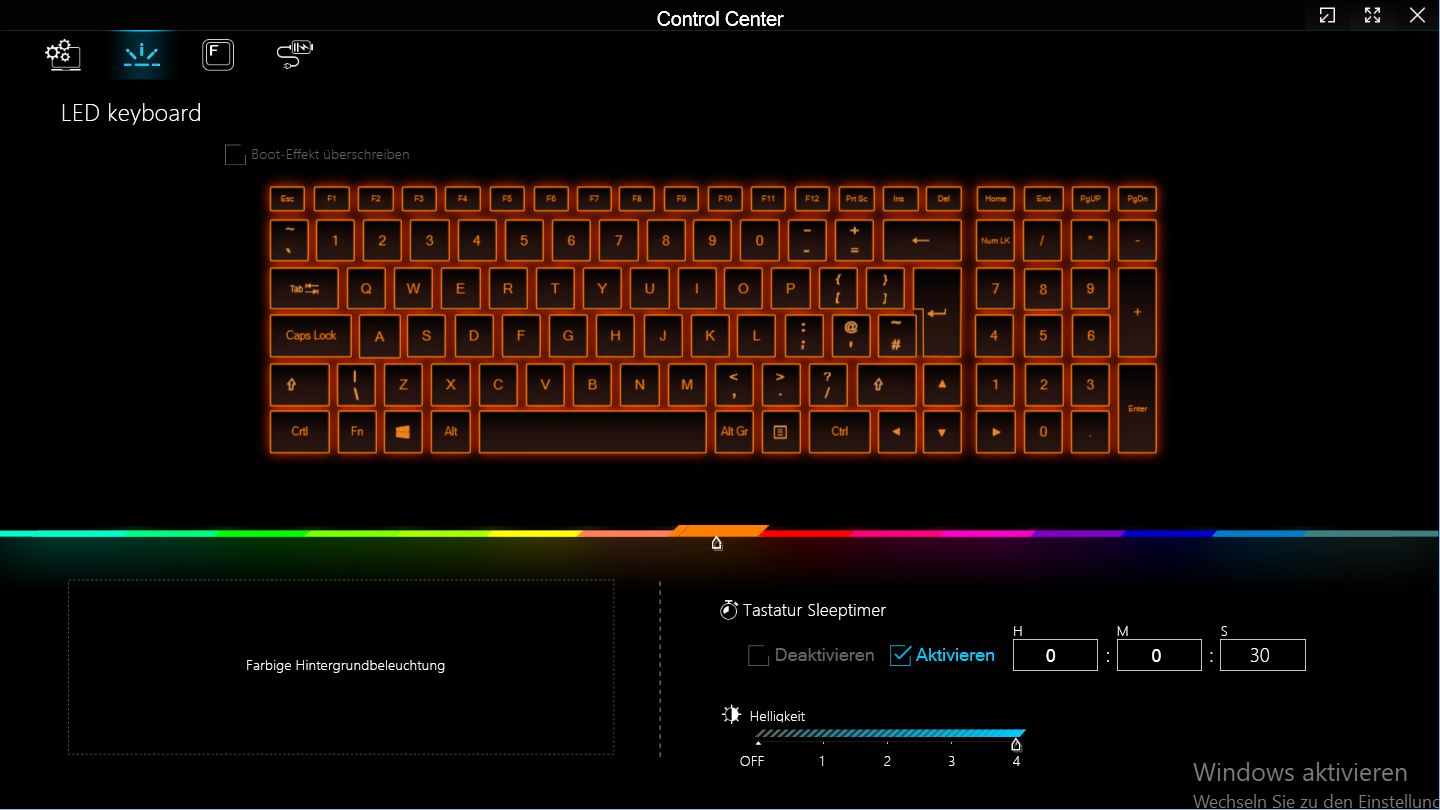Open the system settings gear tab

[63, 54]
